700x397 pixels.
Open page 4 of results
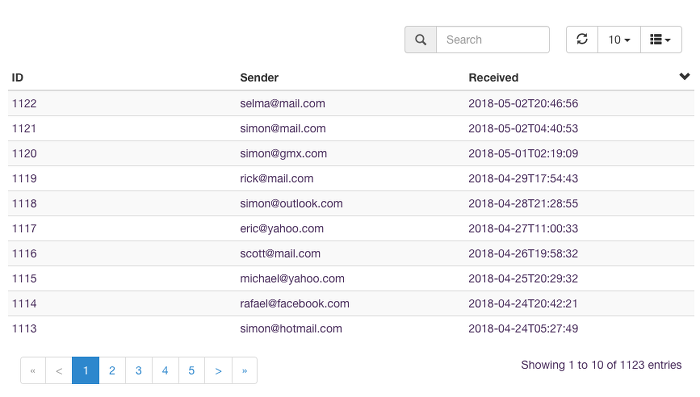pyautogui.click(x=165, y=370)
